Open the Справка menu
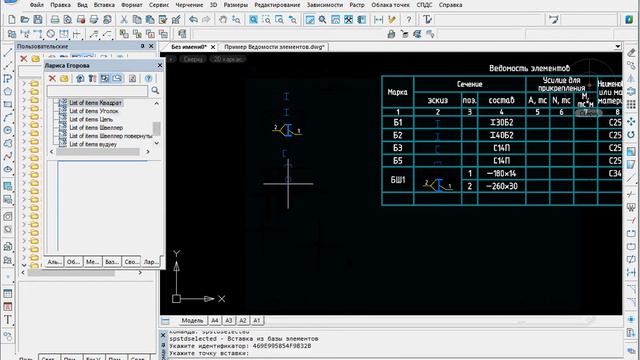The height and width of the screenshot is (360, 640). pyautogui.click(x=450, y=5)
